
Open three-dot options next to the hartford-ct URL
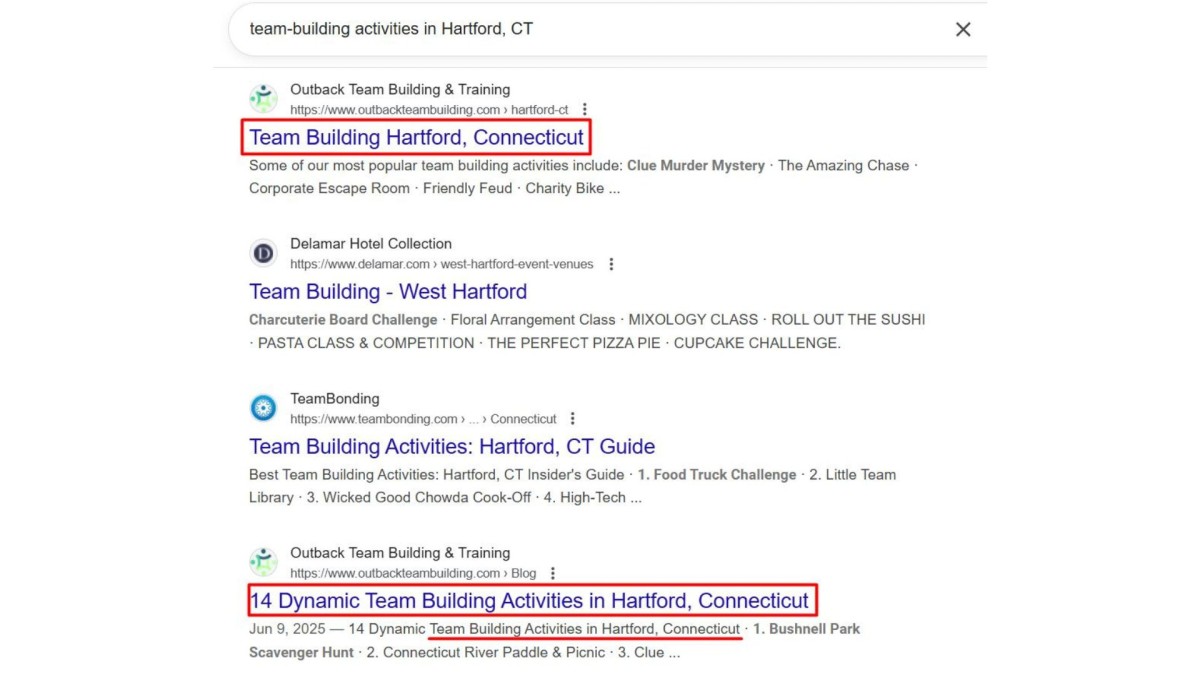[x=585, y=110]
